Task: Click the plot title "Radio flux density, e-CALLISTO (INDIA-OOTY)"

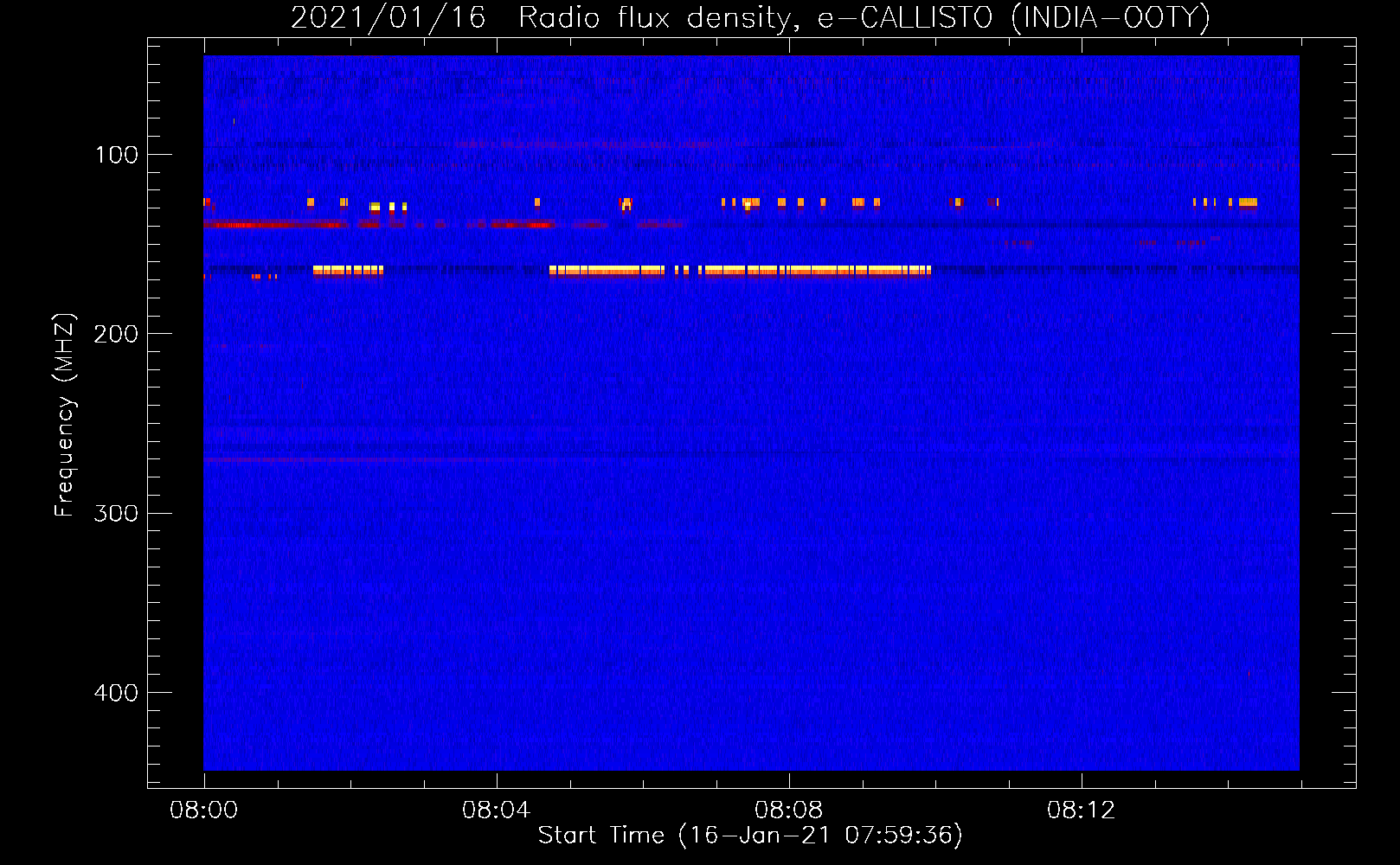Action: pyautogui.click(x=864, y=17)
